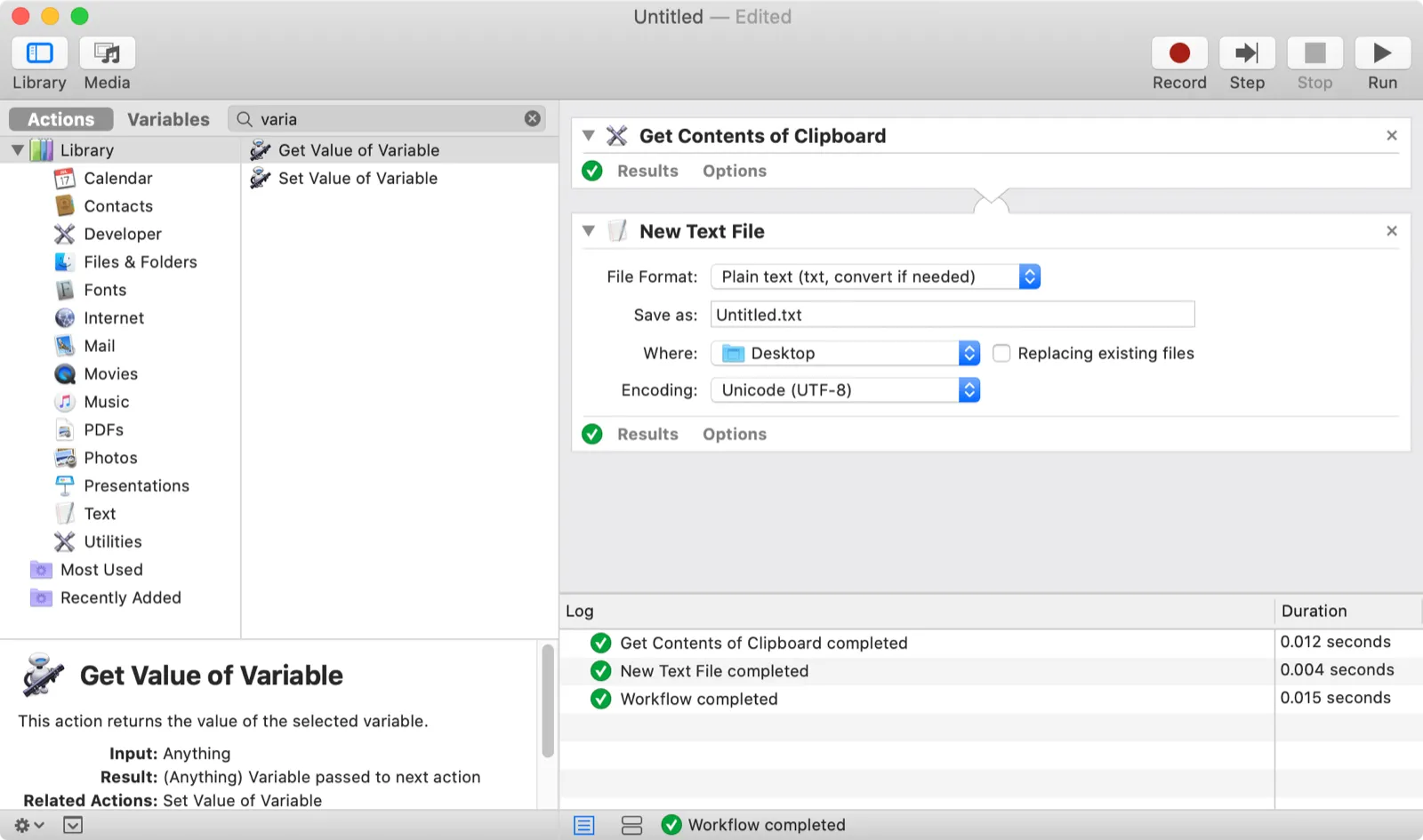Collapse the New Text File action

(x=588, y=231)
